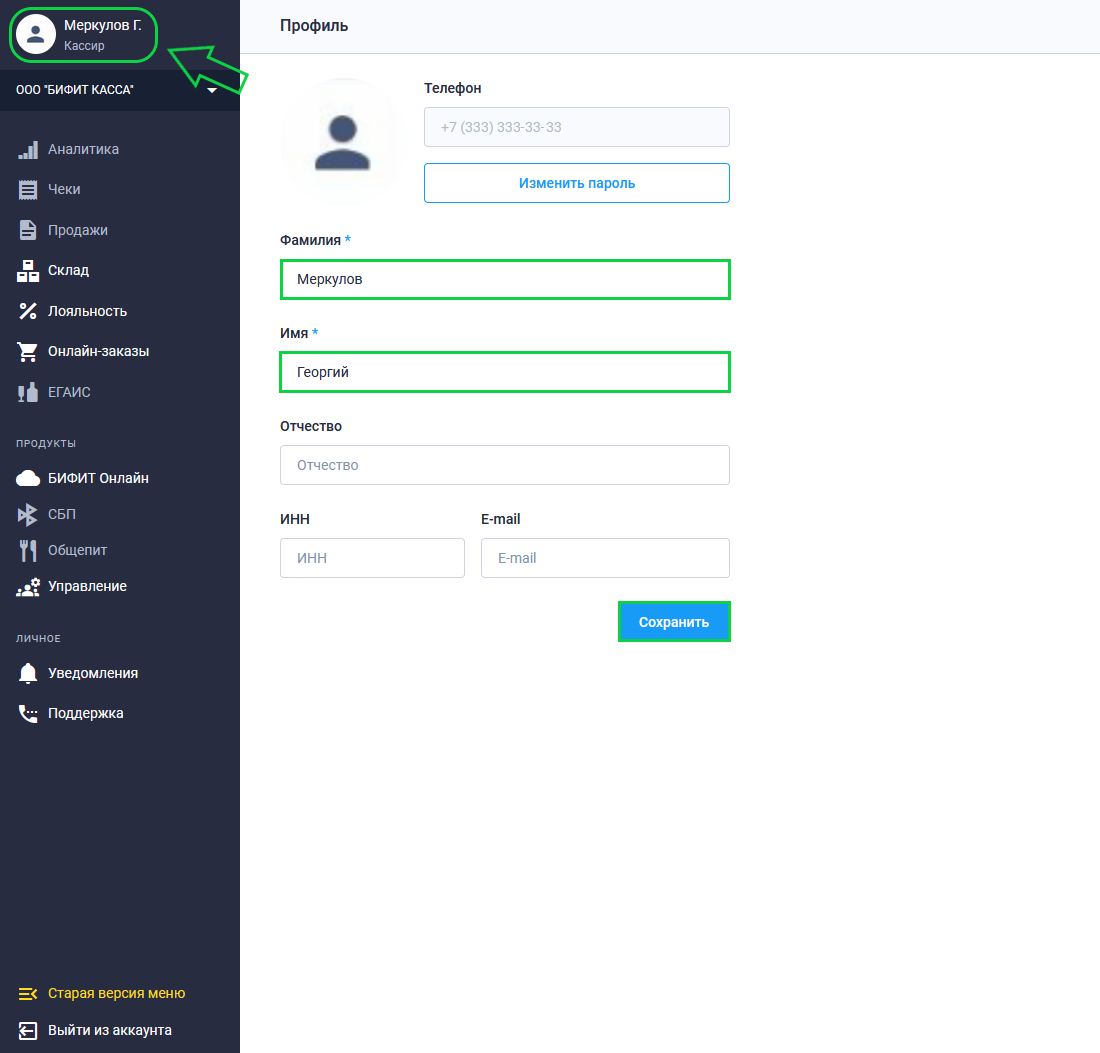Focus the Отчество input field
Viewport: 1100px width, 1053px height.
(504, 465)
